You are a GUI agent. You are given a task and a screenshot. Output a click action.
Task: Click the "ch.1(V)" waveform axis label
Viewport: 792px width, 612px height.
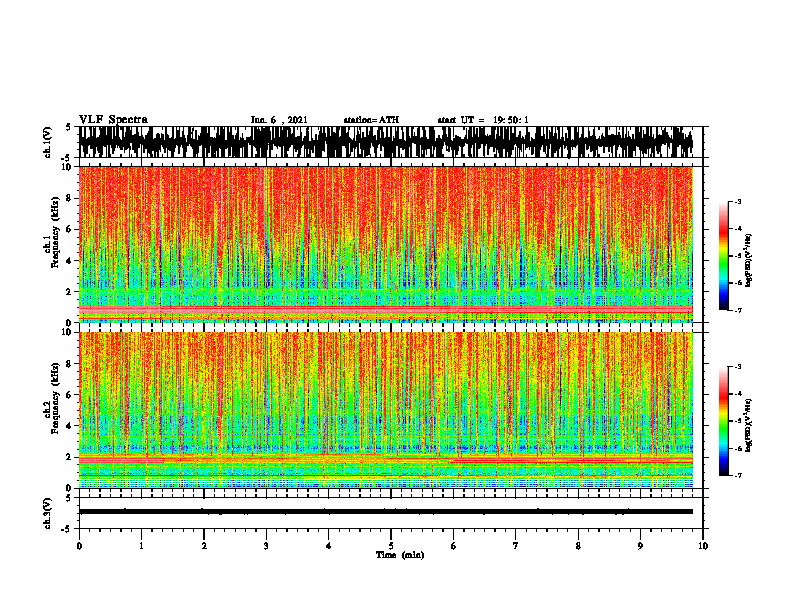[x=48, y=142]
